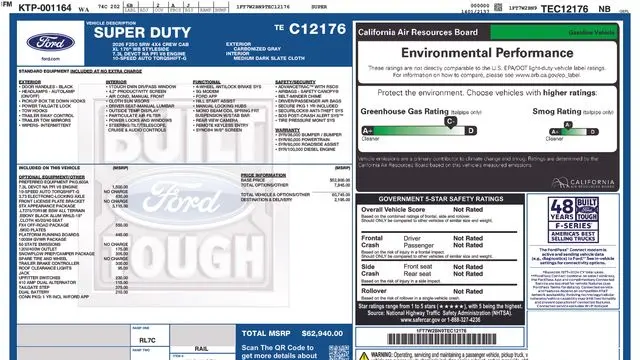
Task: Click the small QR code beside TEC12176
Action: [498, 7]
